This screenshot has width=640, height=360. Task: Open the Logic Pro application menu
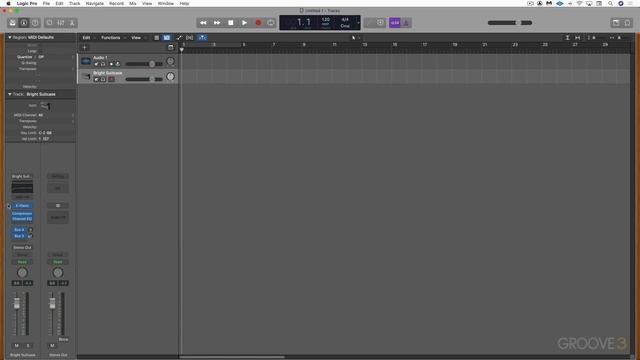coord(27,3)
